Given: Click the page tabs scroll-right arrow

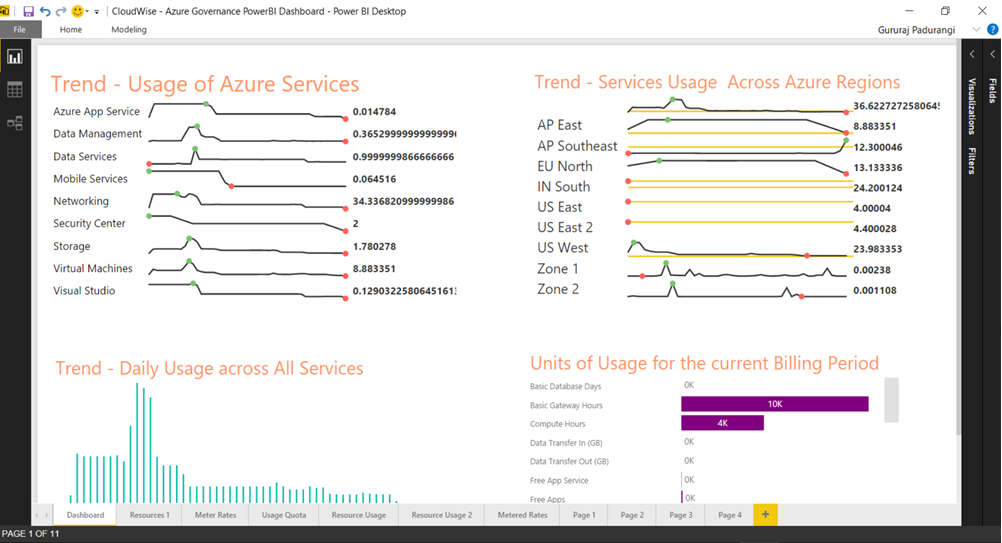Looking at the screenshot, I should [x=45, y=515].
